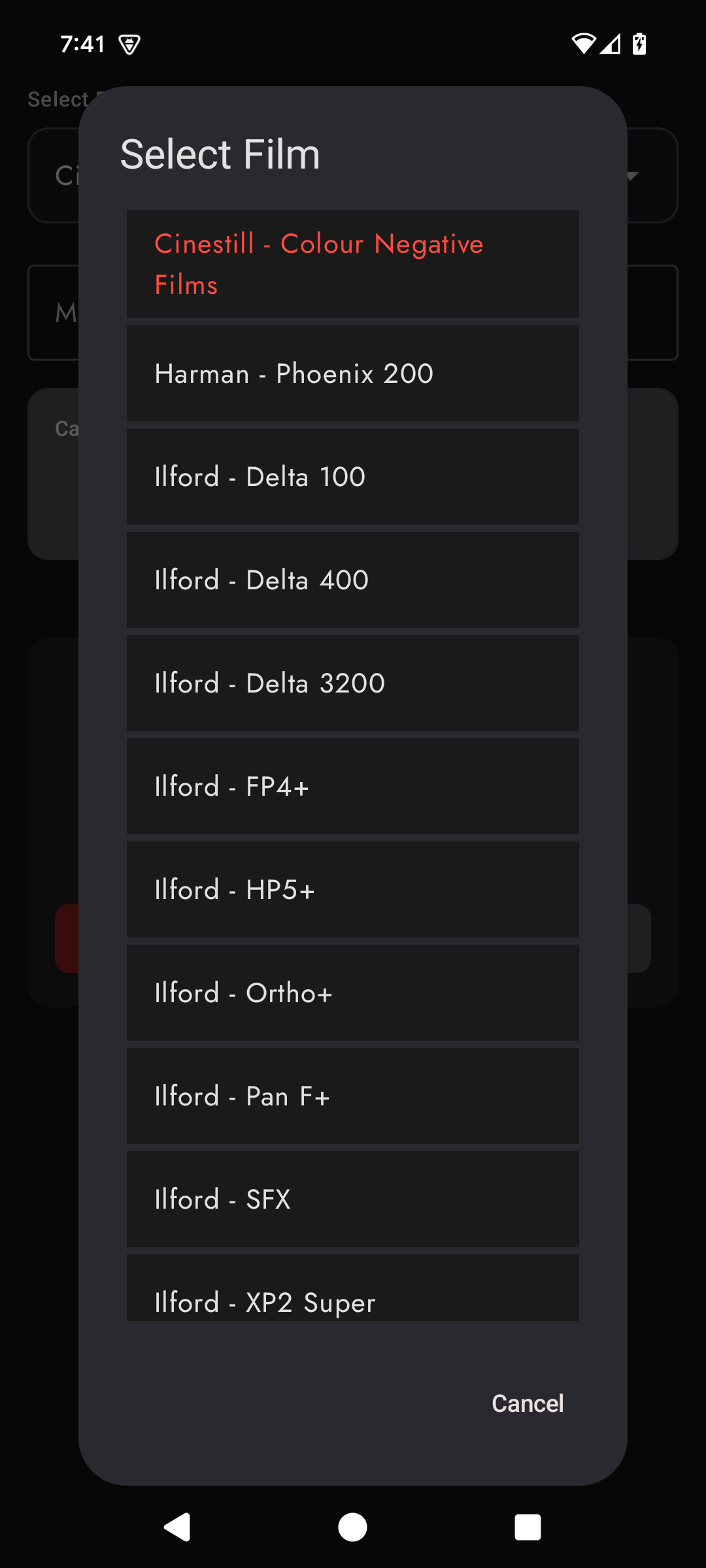706x1568 pixels.
Task: Select Ilford - FP4+ film
Action: 352,786
